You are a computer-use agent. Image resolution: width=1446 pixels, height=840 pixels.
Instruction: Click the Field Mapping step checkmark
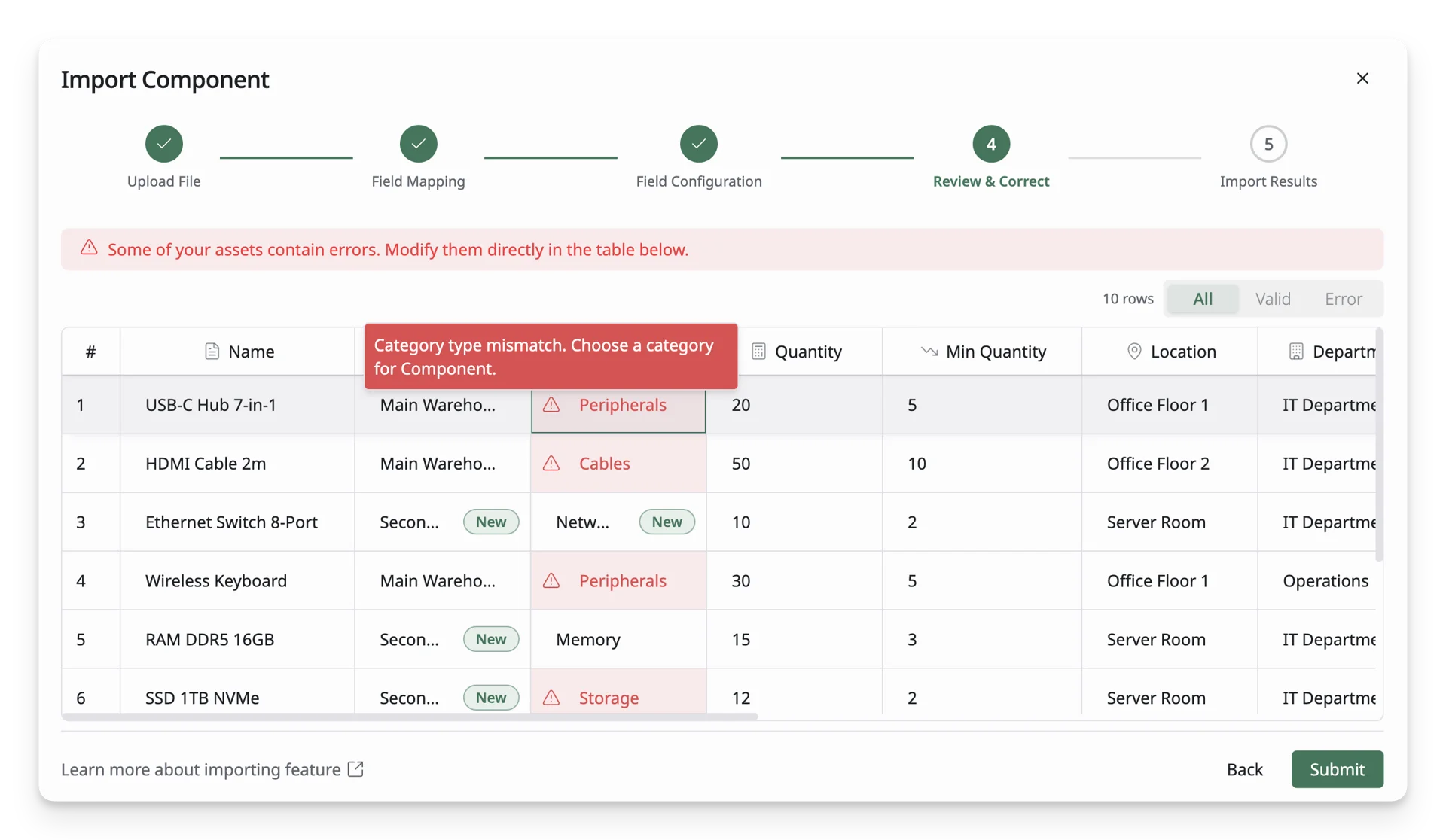419,144
